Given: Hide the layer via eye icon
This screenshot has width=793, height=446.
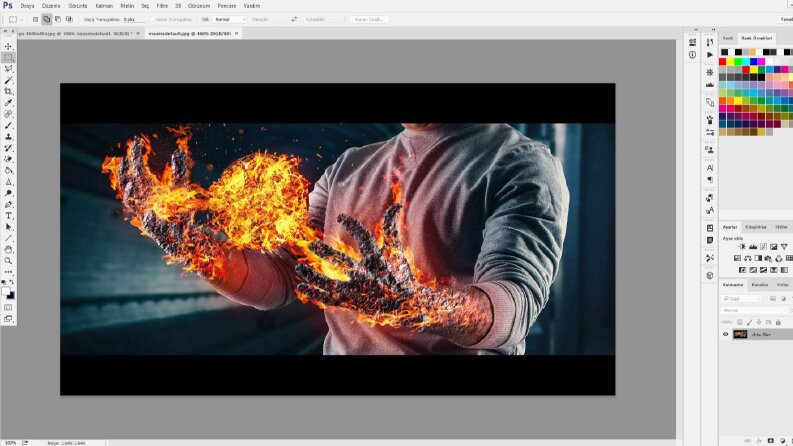Looking at the screenshot, I should coord(725,334).
